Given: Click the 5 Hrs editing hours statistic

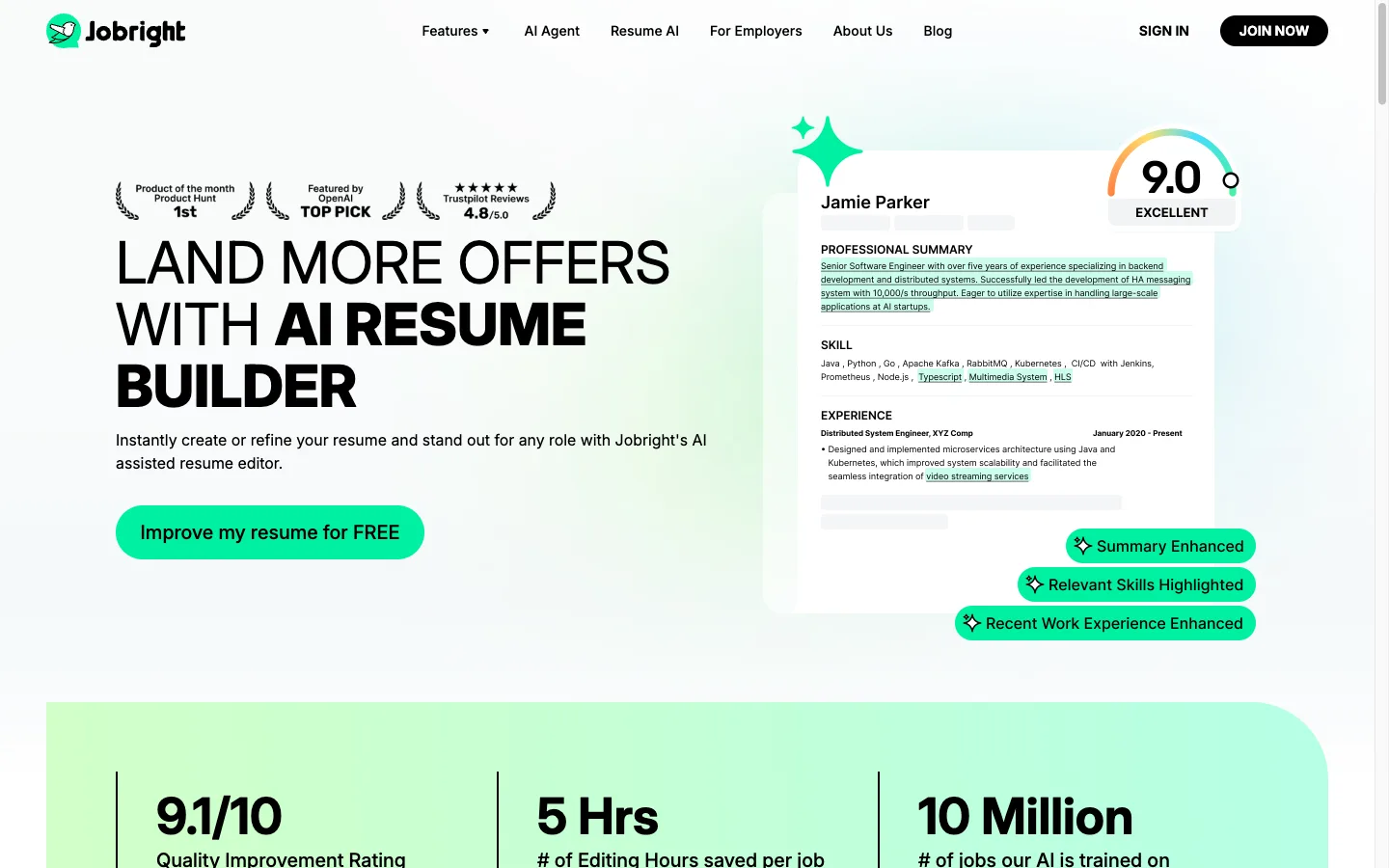Looking at the screenshot, I should click(x=681, y=829).
